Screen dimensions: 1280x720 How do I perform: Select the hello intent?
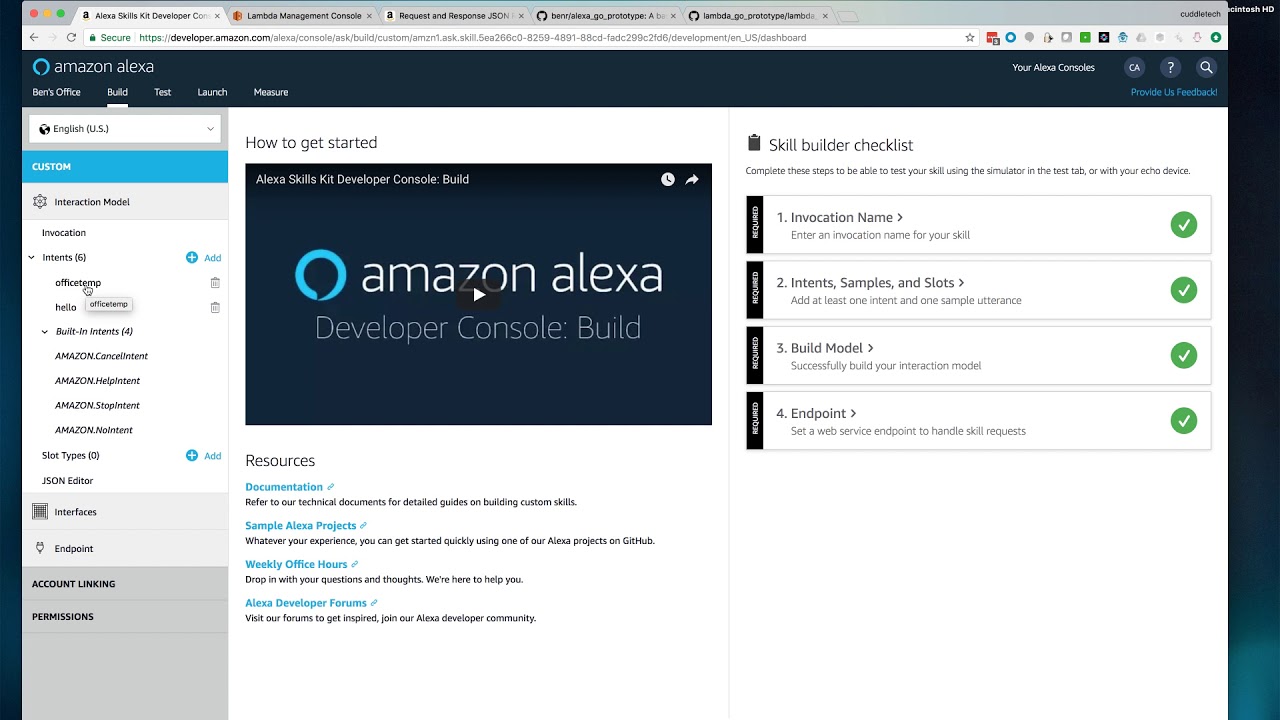coord(66,307)
